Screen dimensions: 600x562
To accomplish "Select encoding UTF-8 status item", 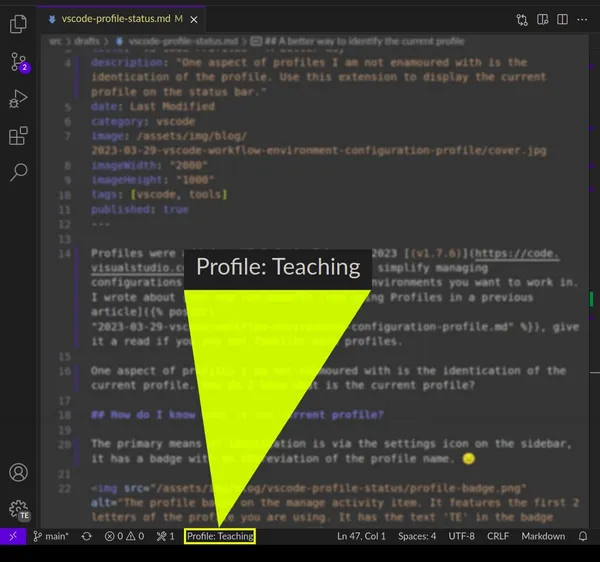I will (x=461, y=536).
